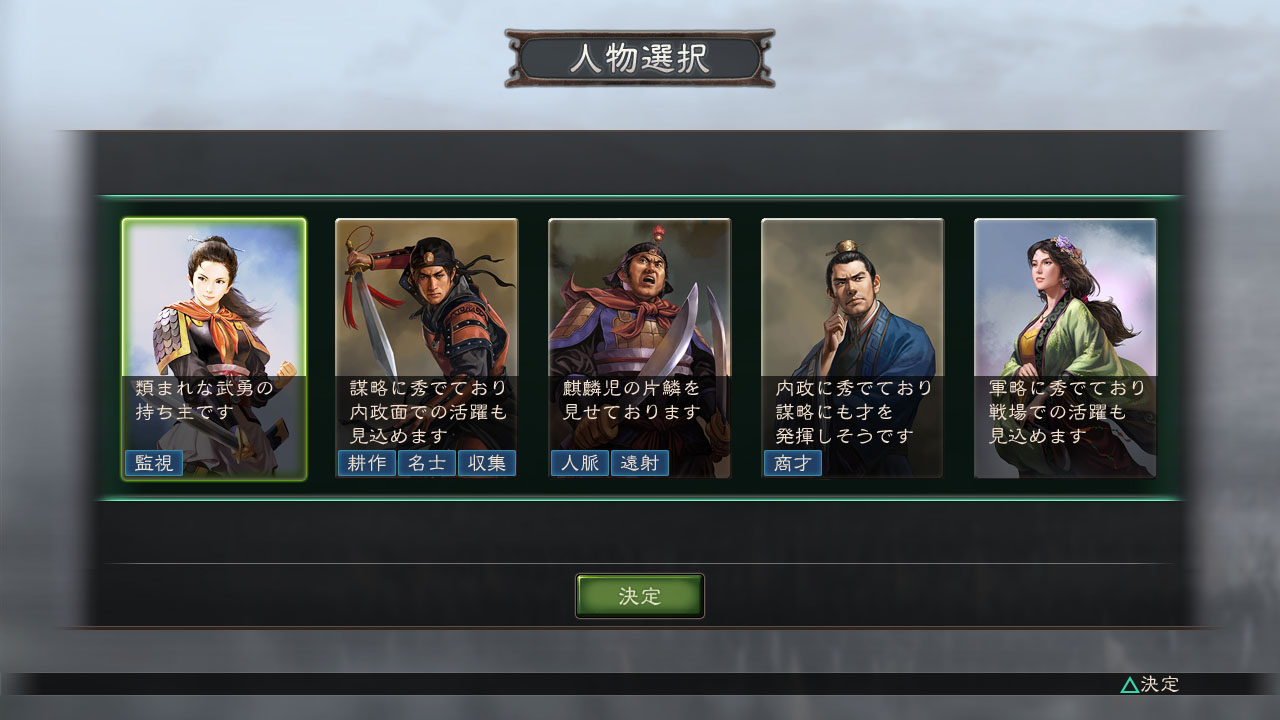
Task: Select the blue-robed scholar character card
Action: (853, 349)
